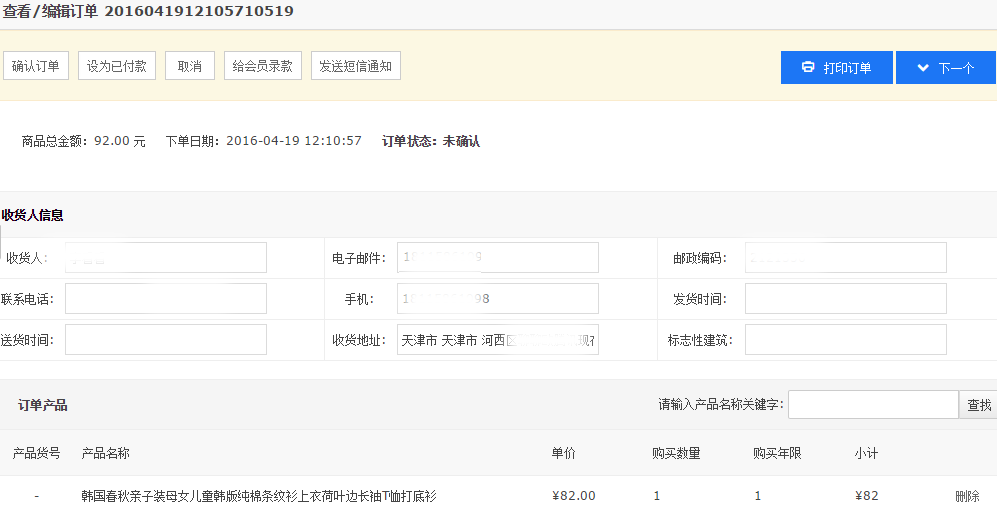
Task: Click into the 联系电话 field
Action: [x=166, y=299]
